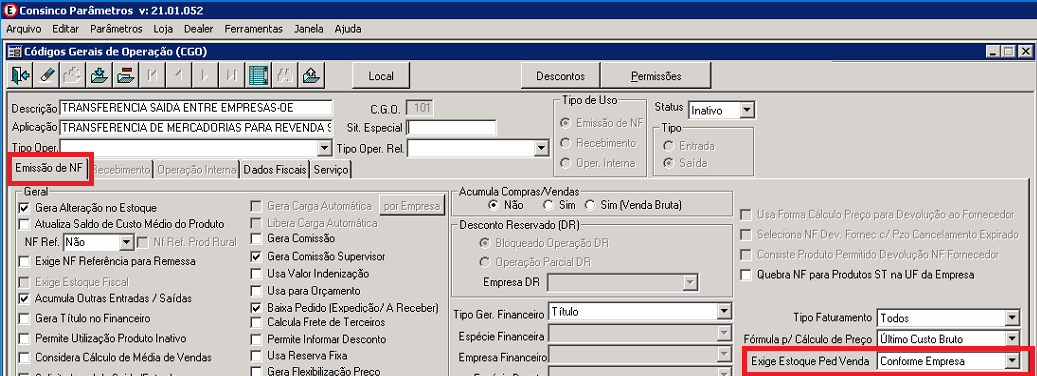The width and height of the screenshot is (1037, 376).
Task: Enable Considera Cálculo de Média de Vendas
Action: pyautogui.click(x=24, y=357)
